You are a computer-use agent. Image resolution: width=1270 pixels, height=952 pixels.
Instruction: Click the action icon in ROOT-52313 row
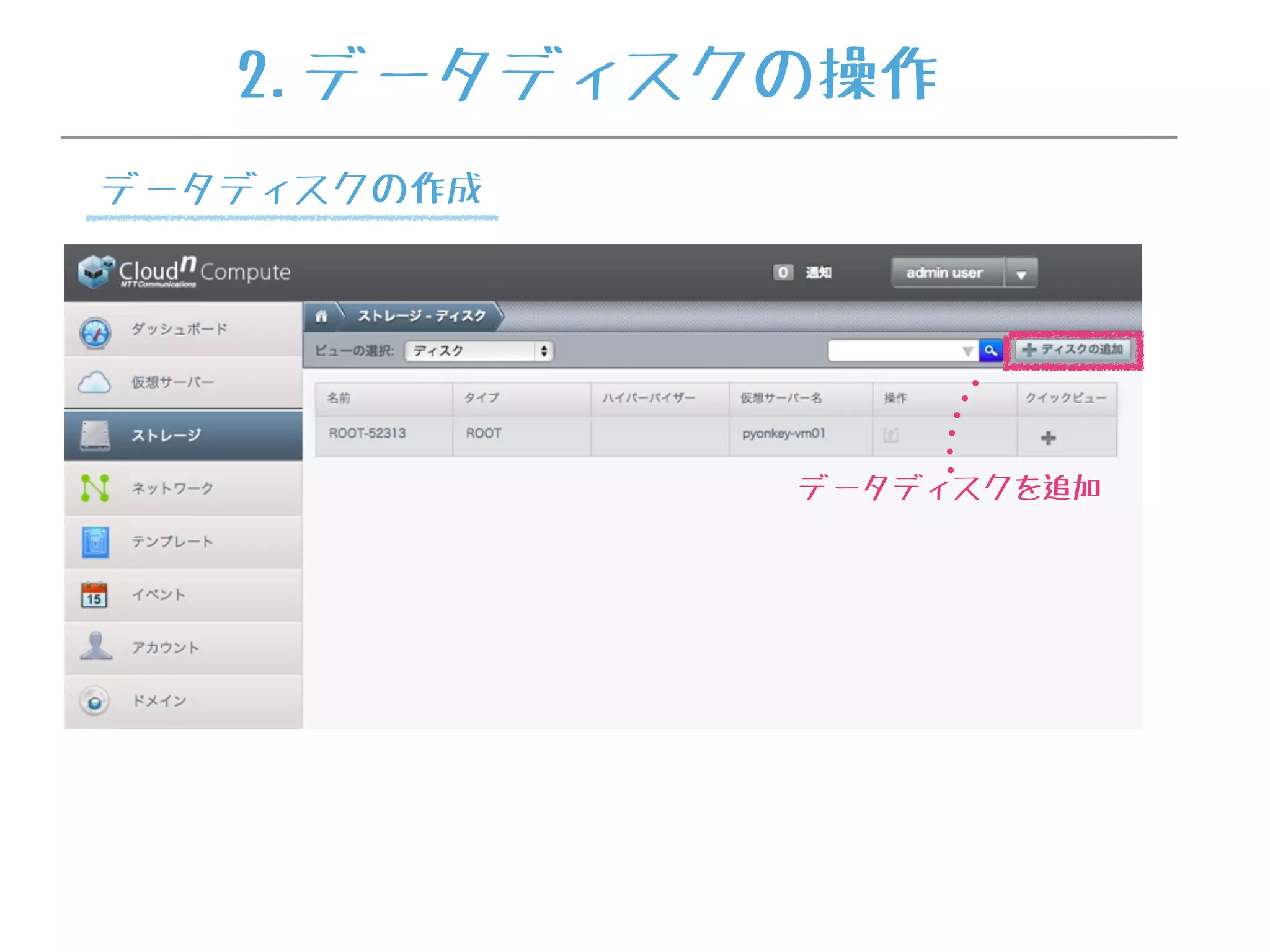pyautogui.click(x=890, y=435)
